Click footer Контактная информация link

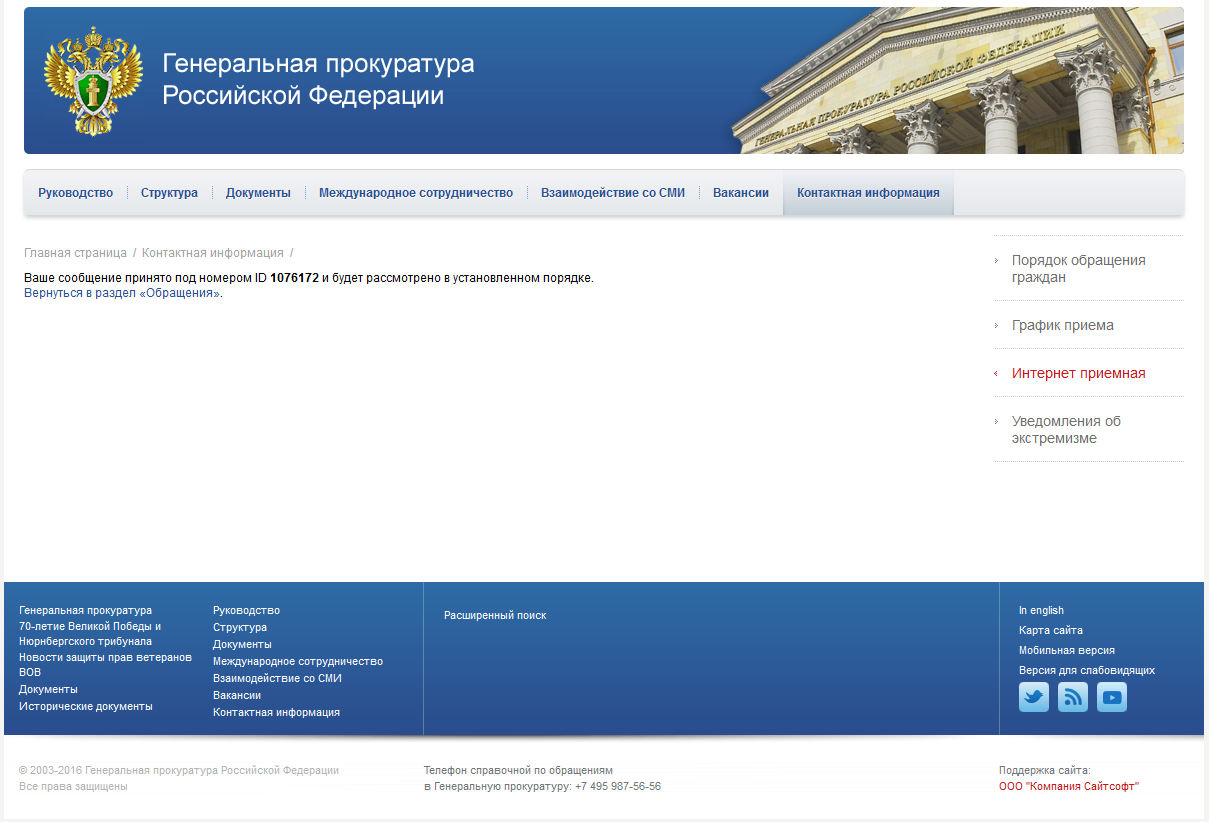tap(276, 712)
